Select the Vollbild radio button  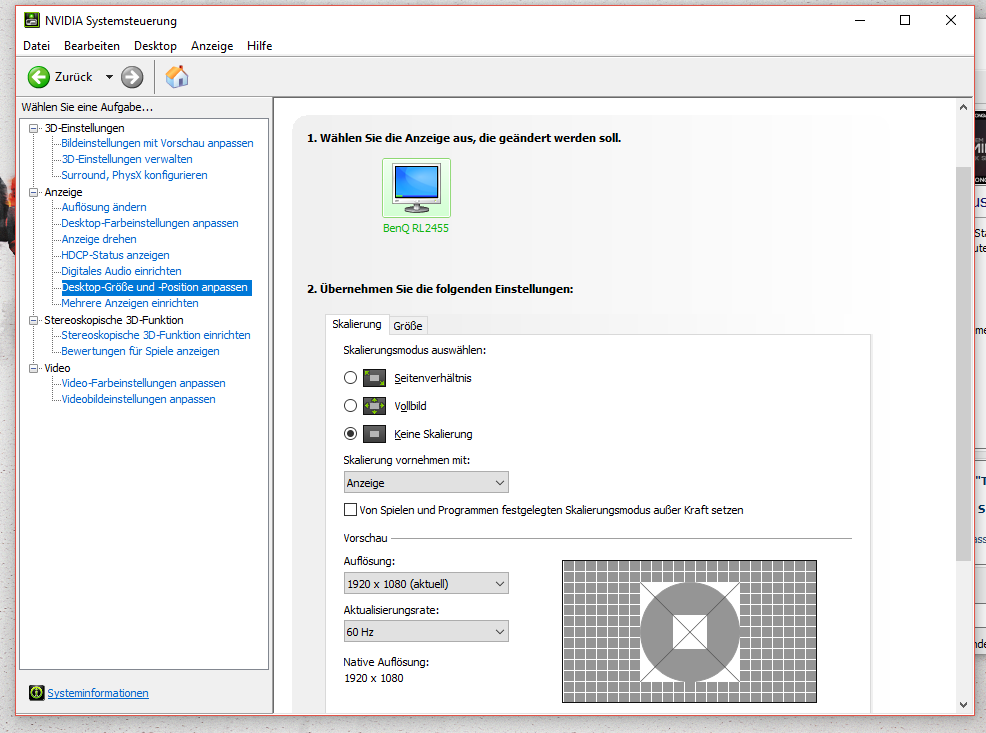(350, 406)
